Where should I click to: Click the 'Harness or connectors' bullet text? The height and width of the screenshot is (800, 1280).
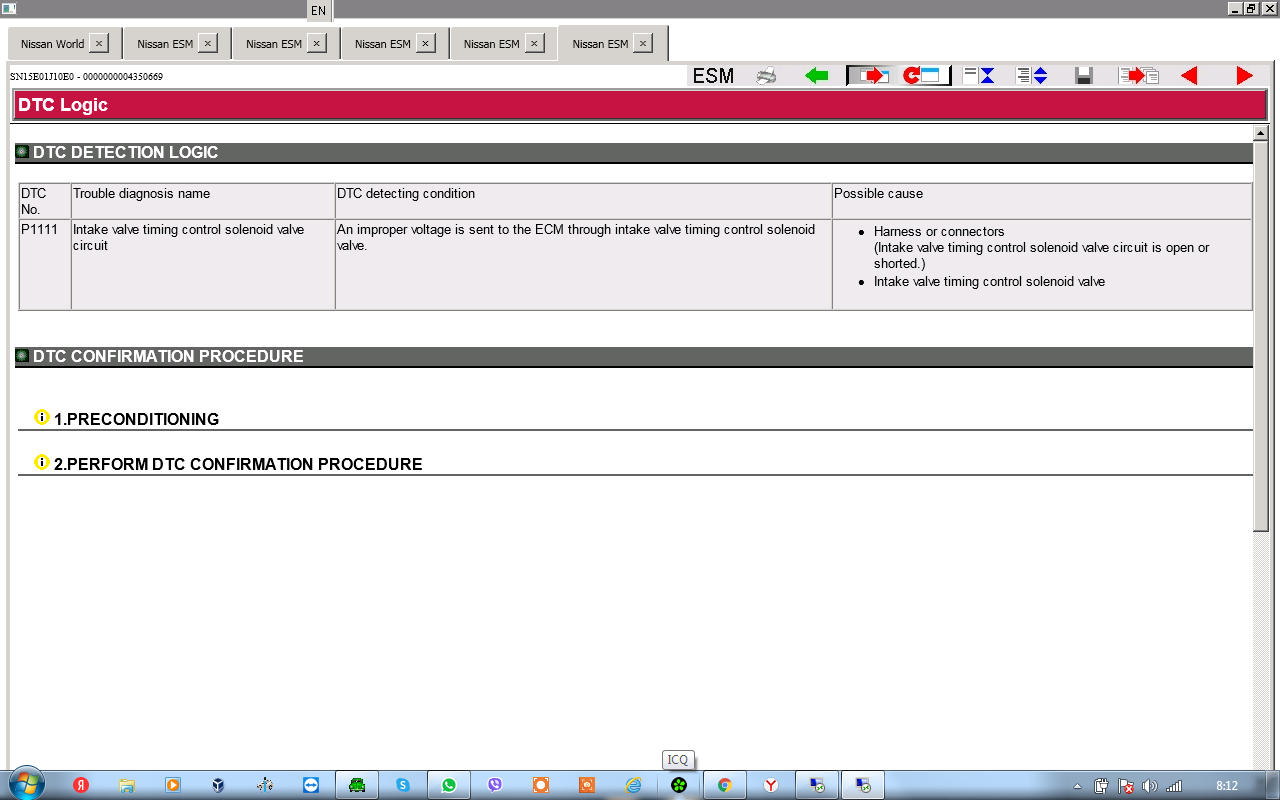tap(939, 232)
